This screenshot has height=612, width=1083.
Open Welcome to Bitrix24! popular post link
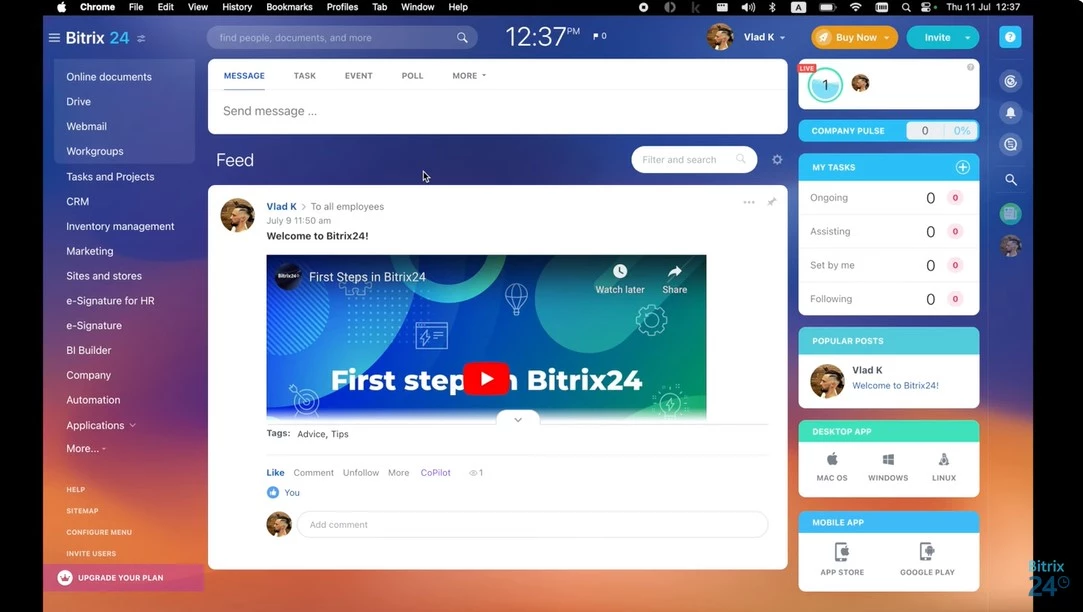click(x=895, y=385)
